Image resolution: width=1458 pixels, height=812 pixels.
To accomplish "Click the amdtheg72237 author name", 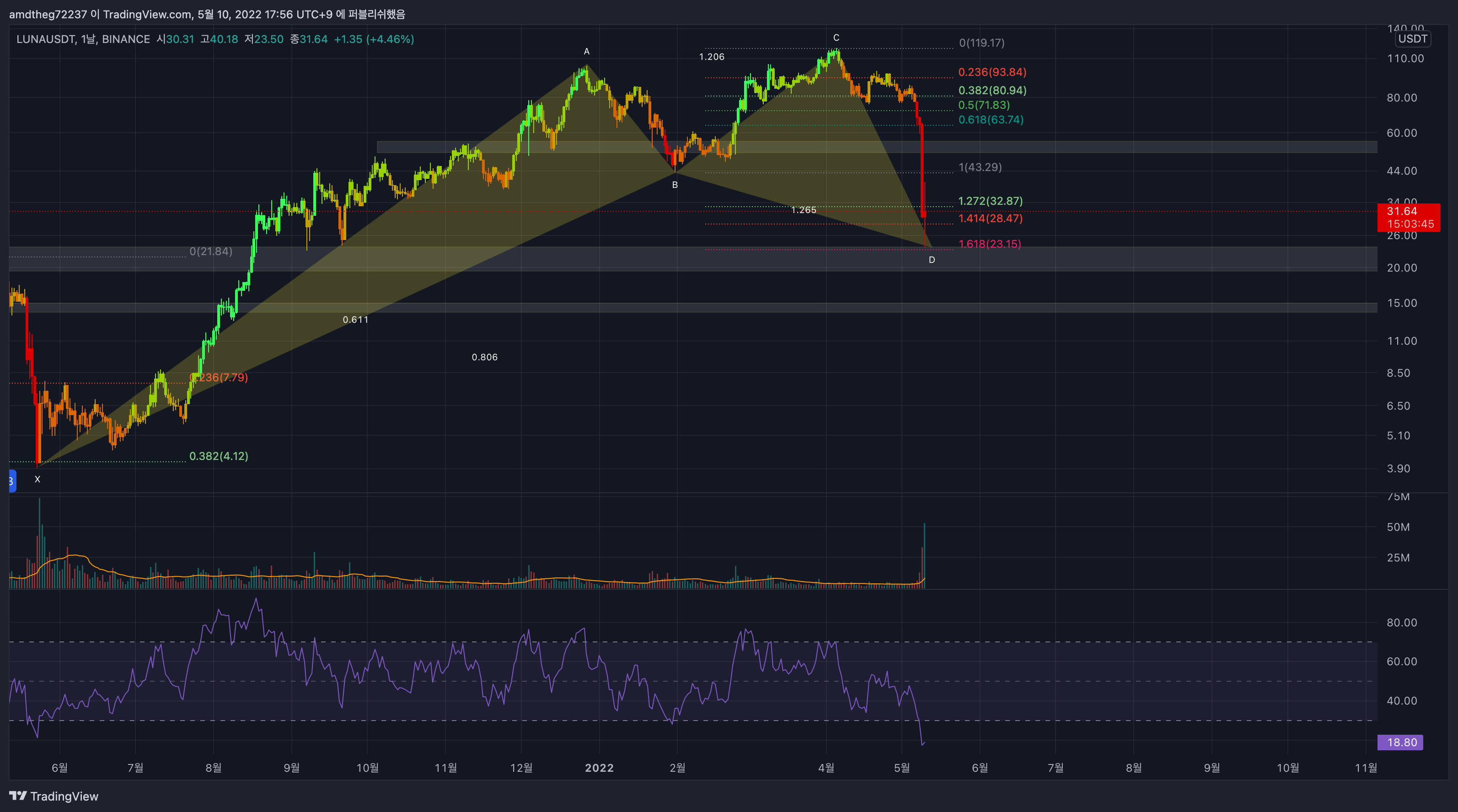I will (48, 14).
